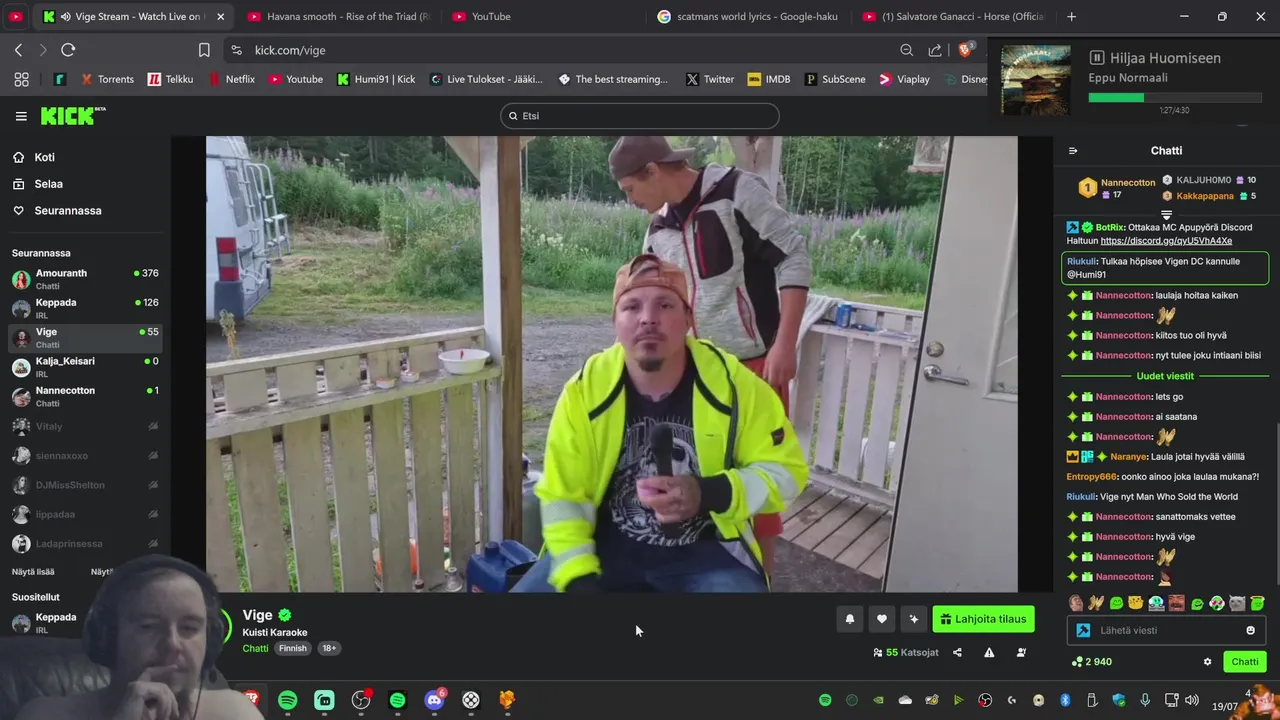Viewport: 1280px width, 720px height.
Task: Open the emoji picker in chat input
Action: (x=1250, y=630)
